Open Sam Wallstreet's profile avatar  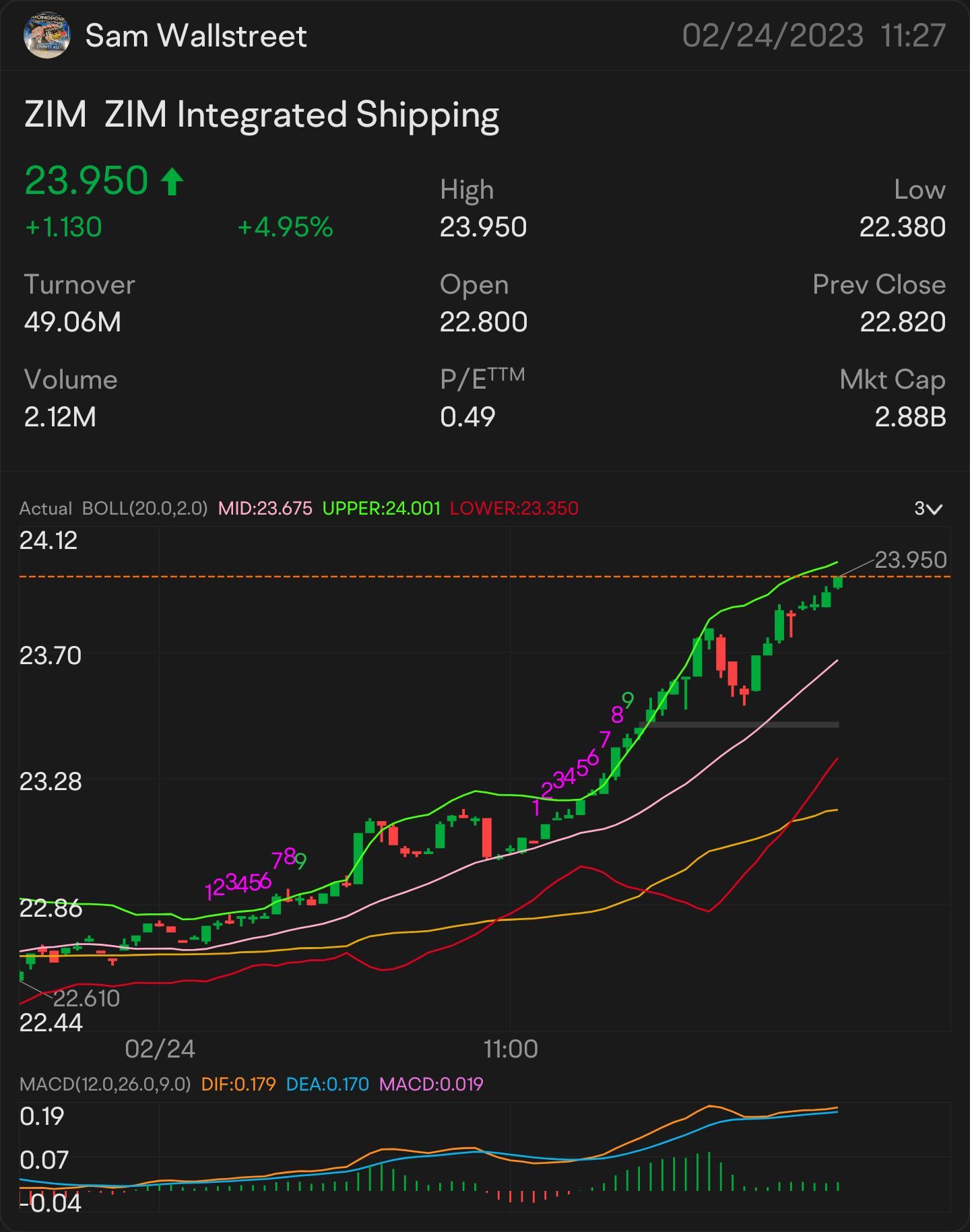[x=46, y=35]
